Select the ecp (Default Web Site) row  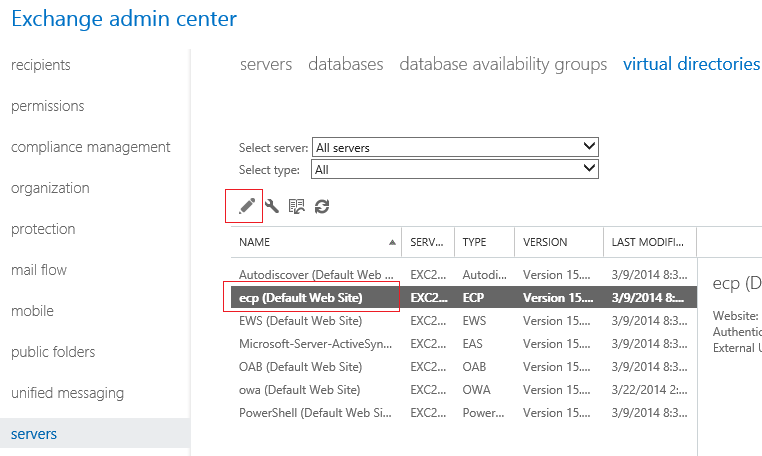click(x=464, y=298)
